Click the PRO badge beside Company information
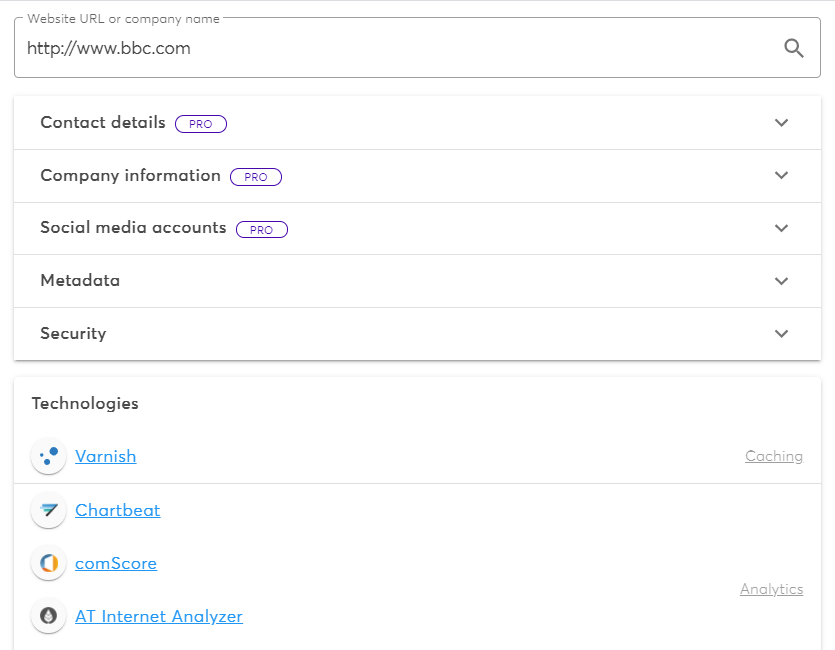 [256, 176]
